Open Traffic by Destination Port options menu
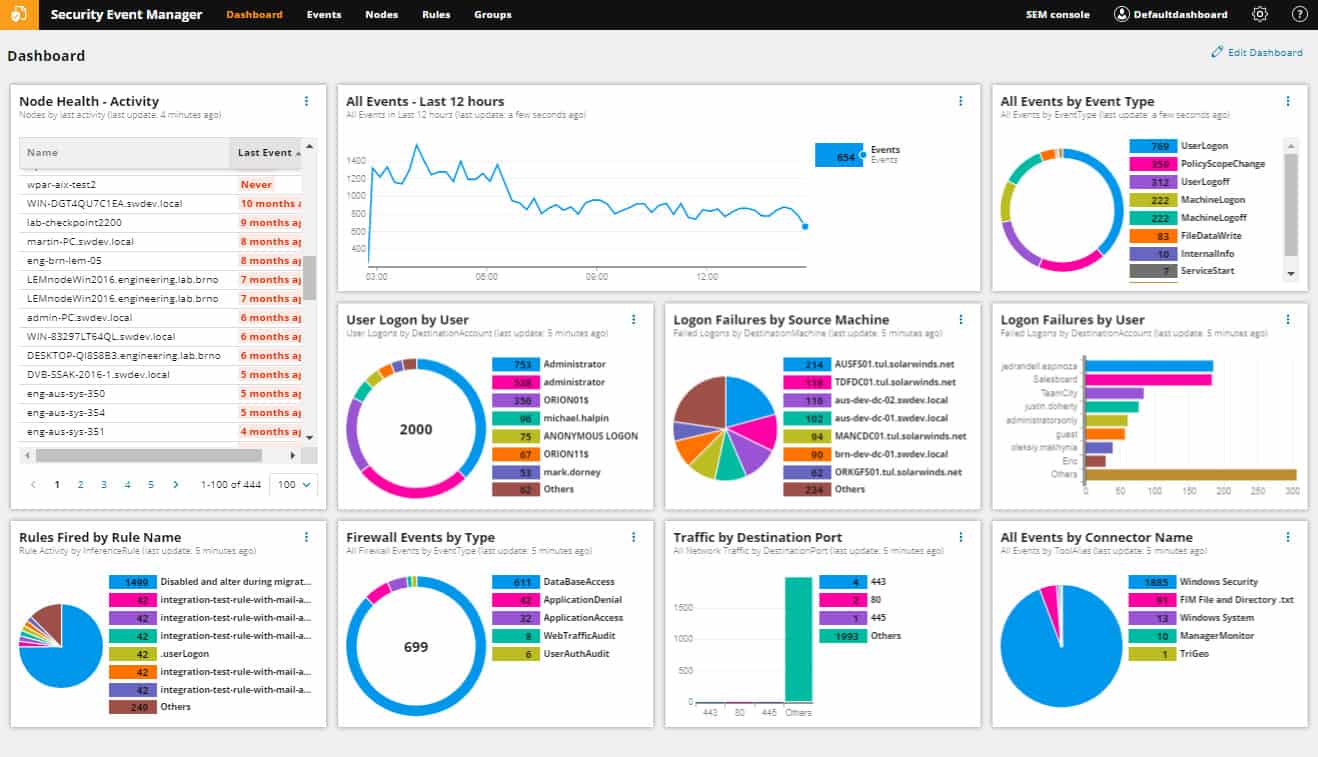The image size is (1318, 757). tap(961, 537)
